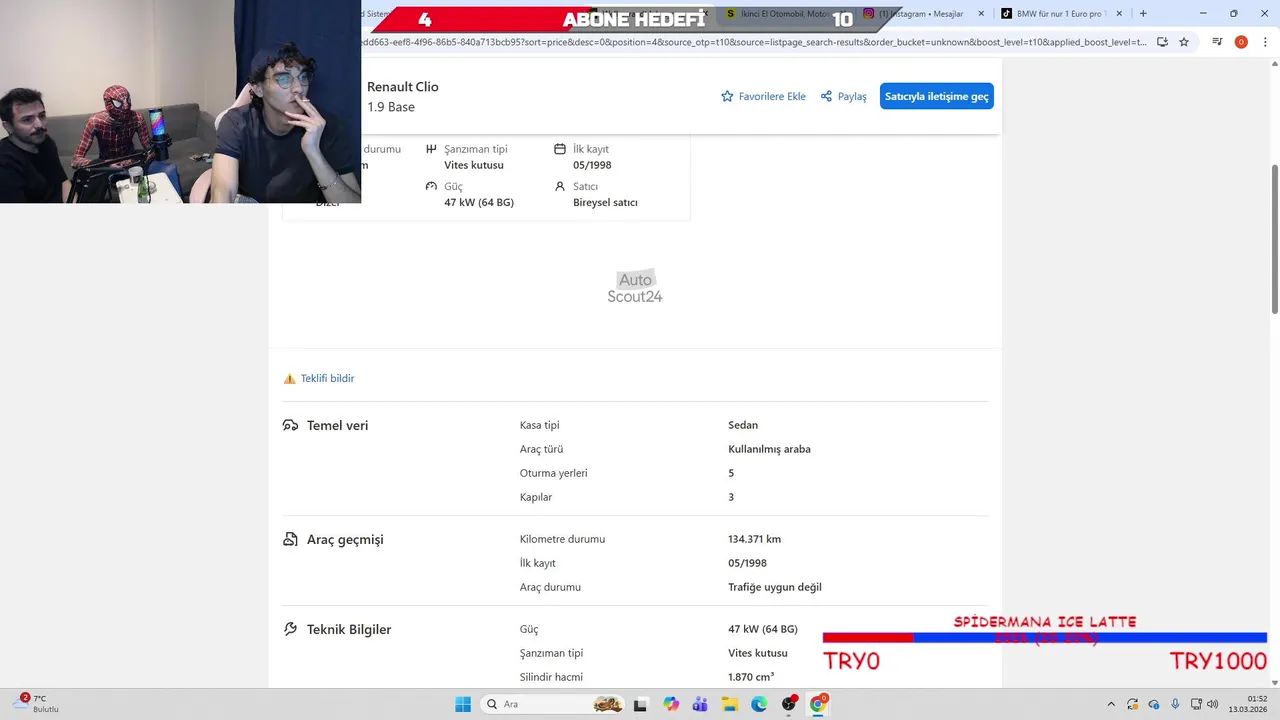Click the AutoScout24 placeholder image
This screenshot has width=1280, height=720.
point(635,288)
